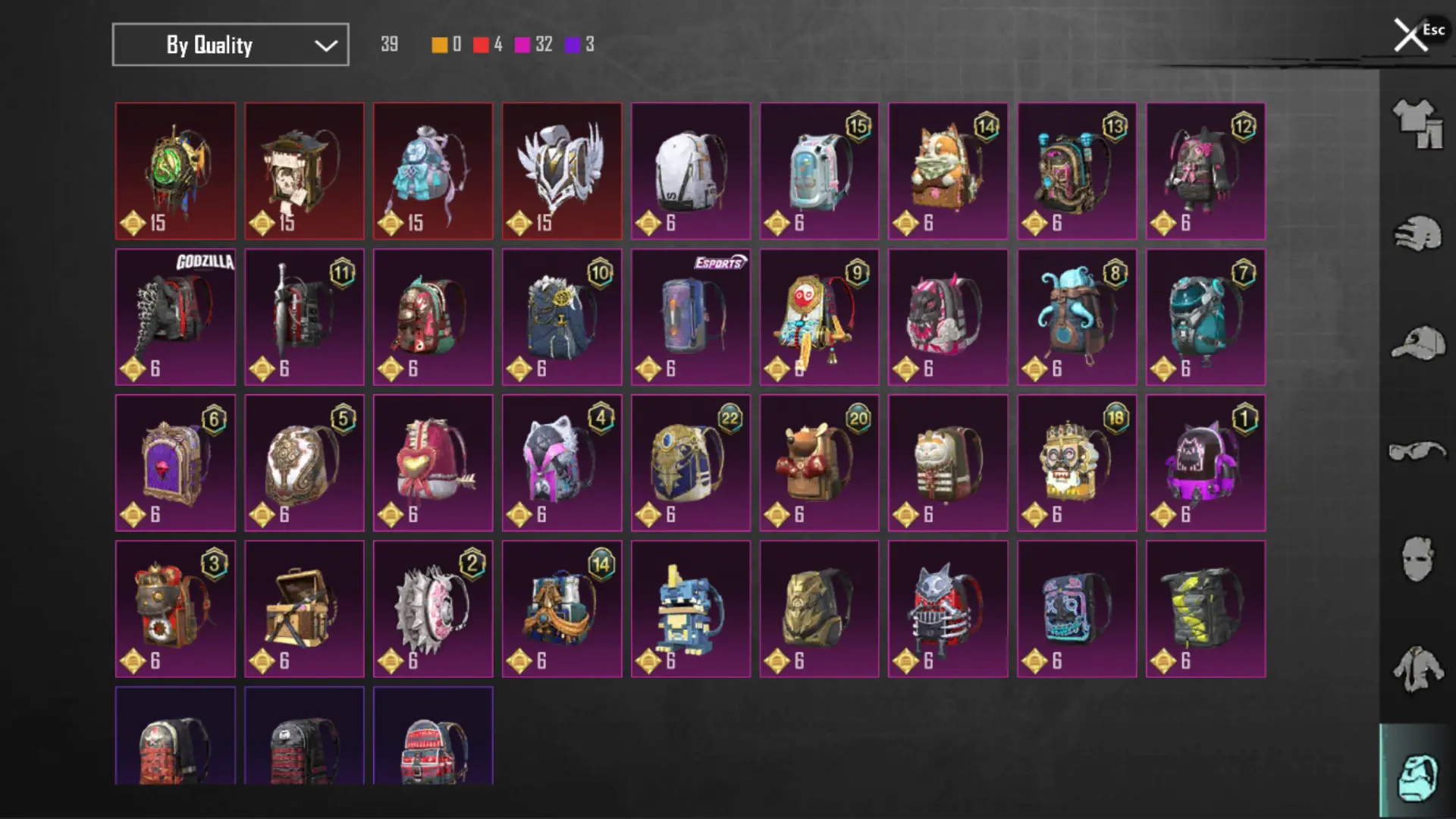This screenshot has width=1456, height=819.
Task: Filter by the pink quality swatch showing 32
Action: pyautogui.click(x=522, y=45)
